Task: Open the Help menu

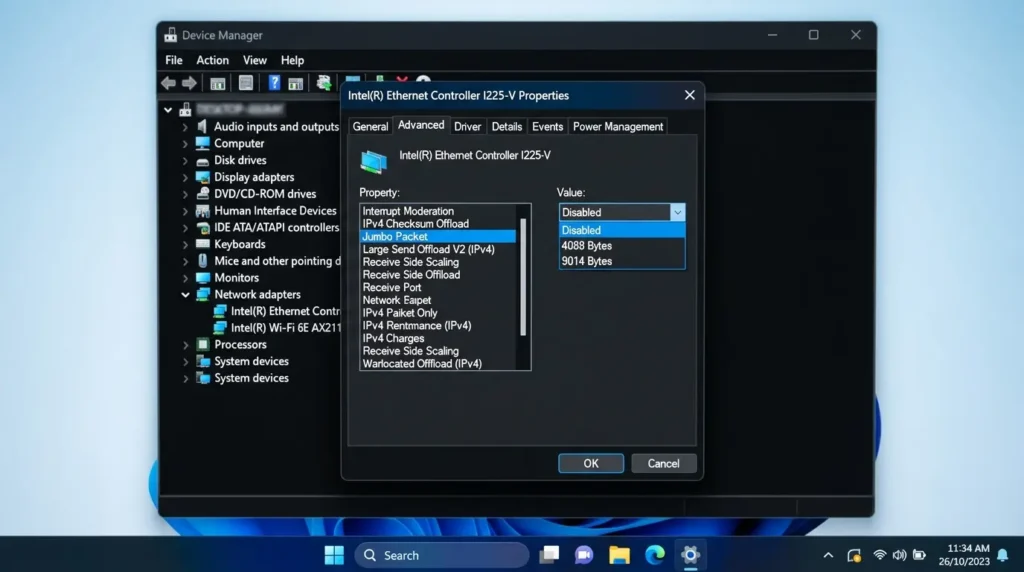Action: click(292, 60)
